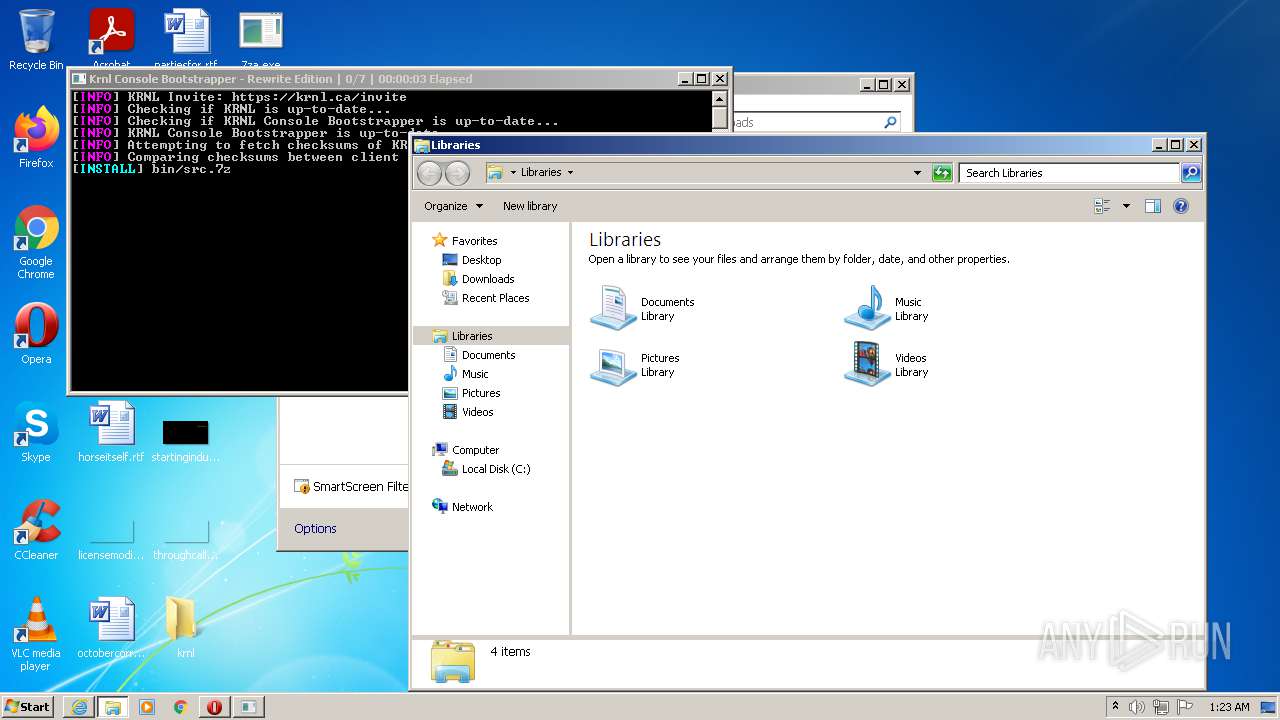Open CCleaner desktop shortcut

tap(36, 530)
